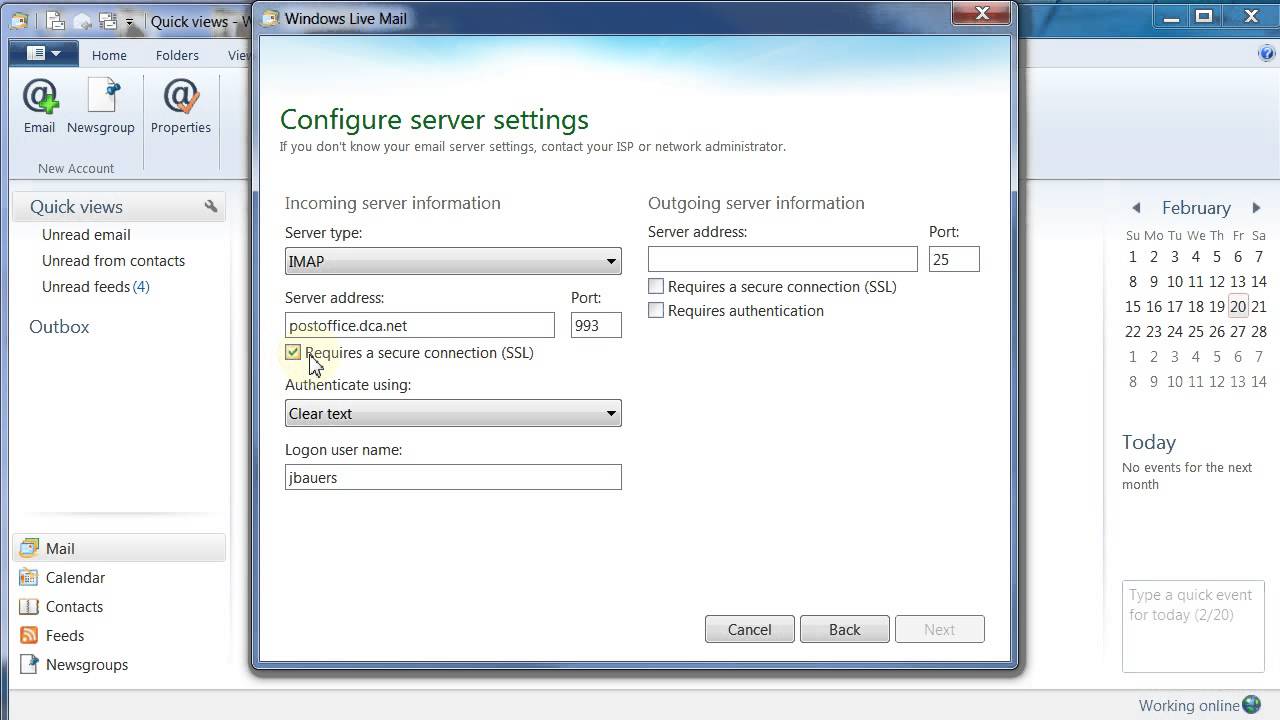The image size is (1280, 720).
Task: Open the Home ribbon tab
Action: point(109,55)
